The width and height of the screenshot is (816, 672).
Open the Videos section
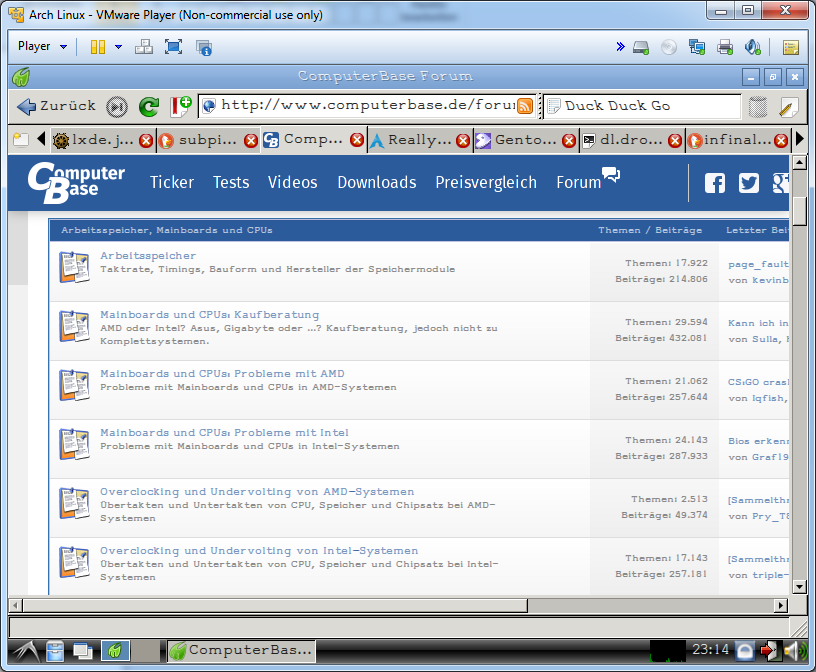tap(292, 182)
